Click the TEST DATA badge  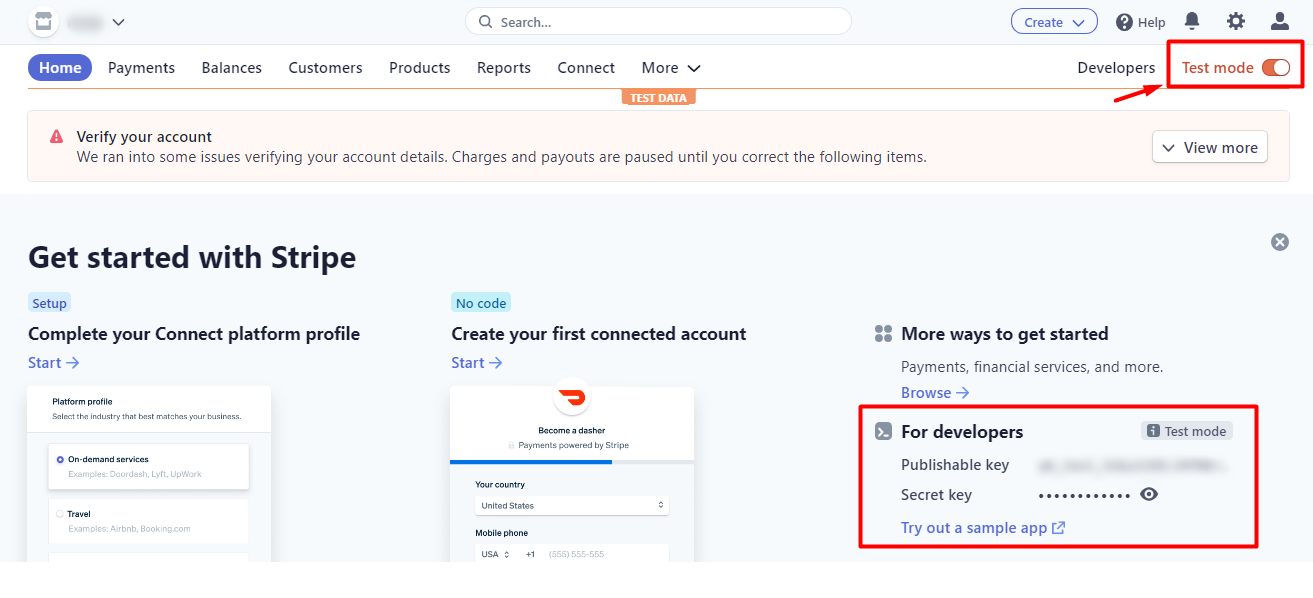click(658, 98)
